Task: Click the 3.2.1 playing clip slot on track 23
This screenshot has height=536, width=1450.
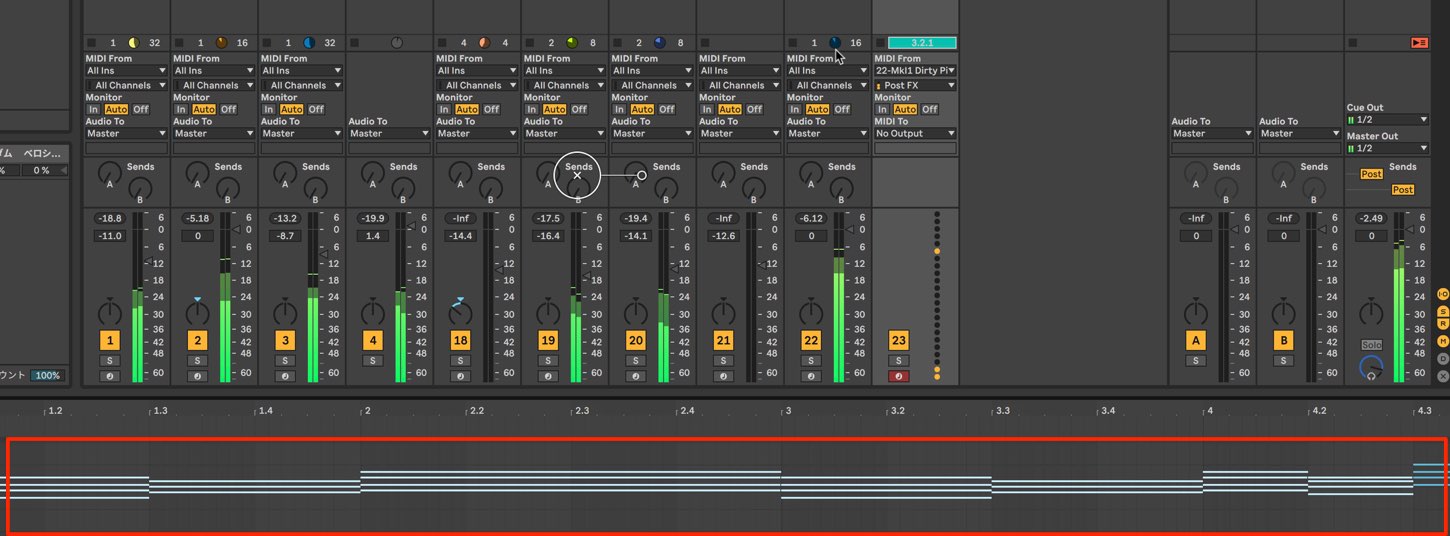Action: coord(922,43)
